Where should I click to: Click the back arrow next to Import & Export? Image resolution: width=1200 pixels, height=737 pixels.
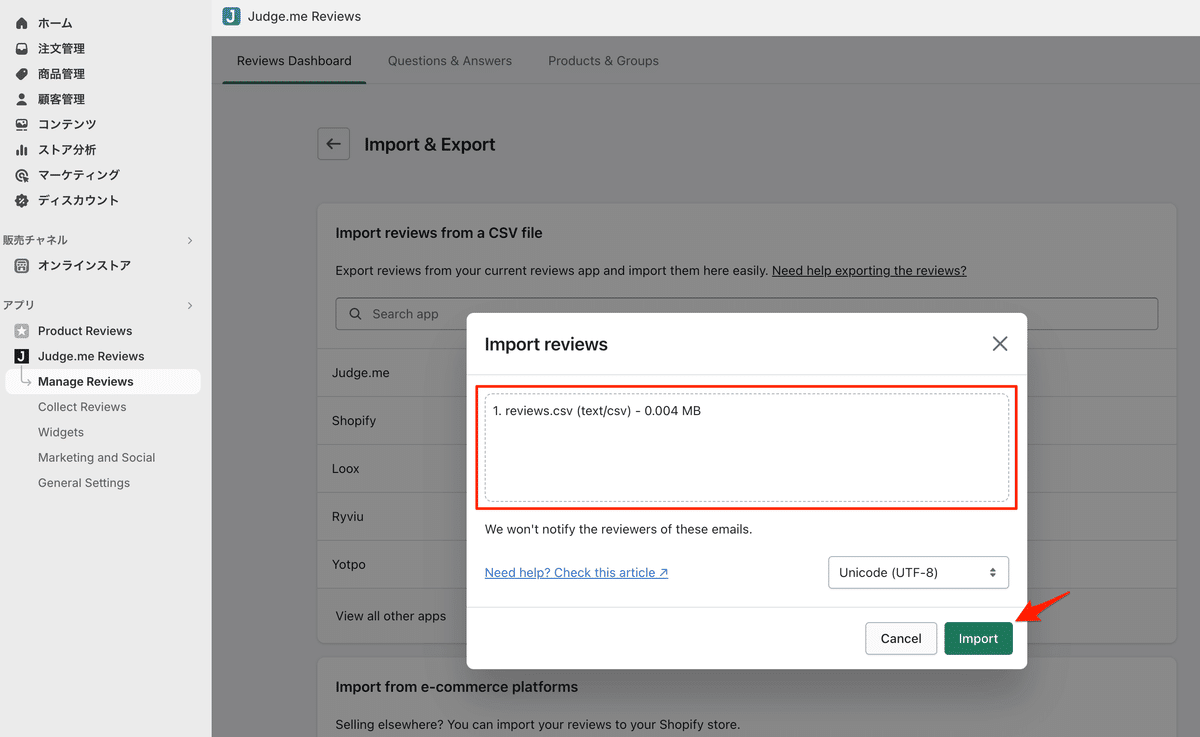pos(334,144)
